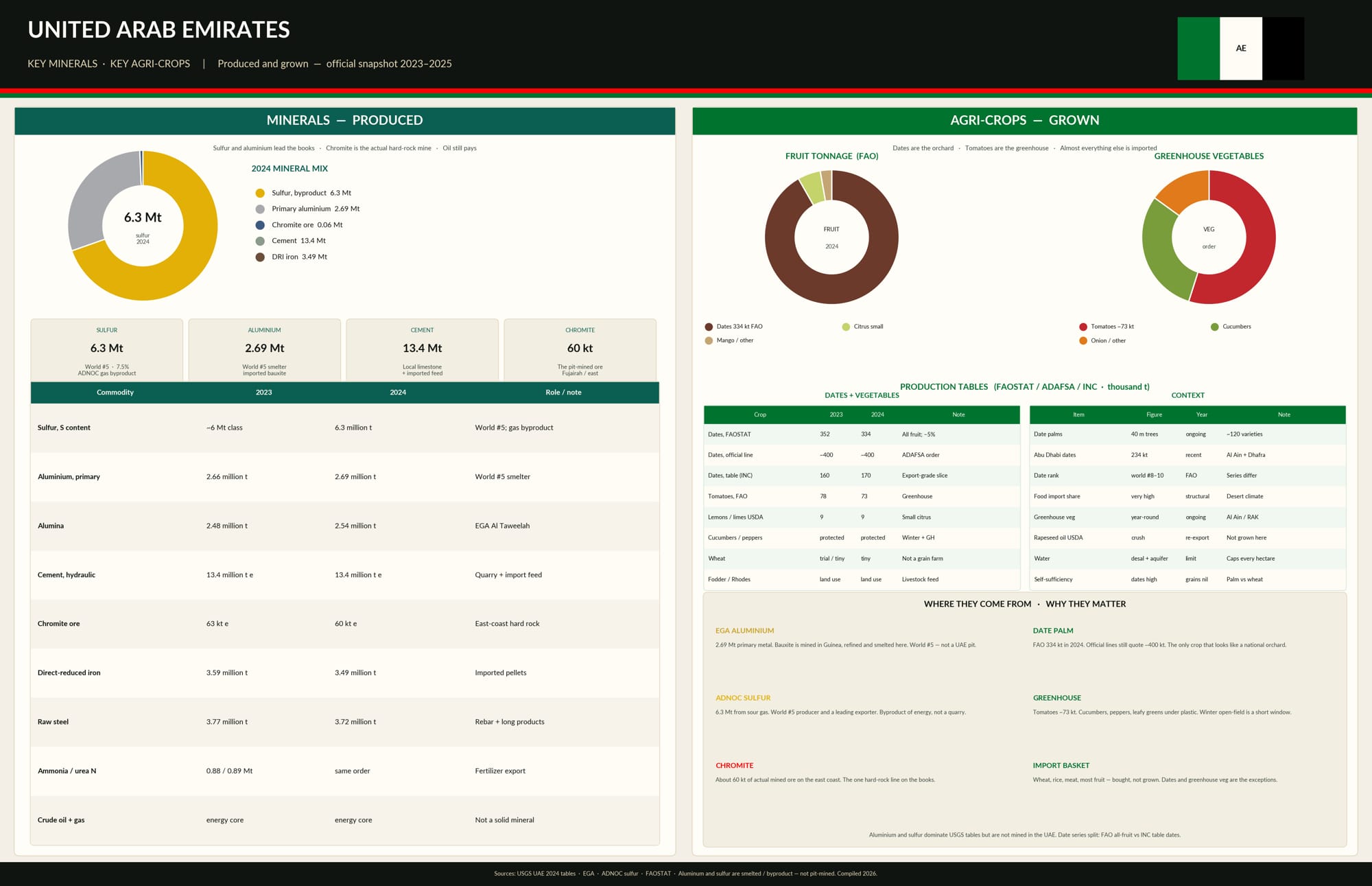Click the 'Rapeseed oil USDA' context row
Image resolution: width=1372 pixels, height=886 pixels.
click(x=1187, y=538)
